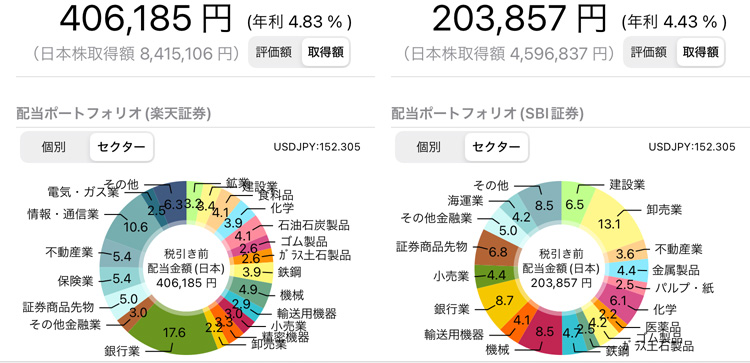
Task: Click the brown 証券商品先物 6.8 slice
Action: [x=496, y=251]
